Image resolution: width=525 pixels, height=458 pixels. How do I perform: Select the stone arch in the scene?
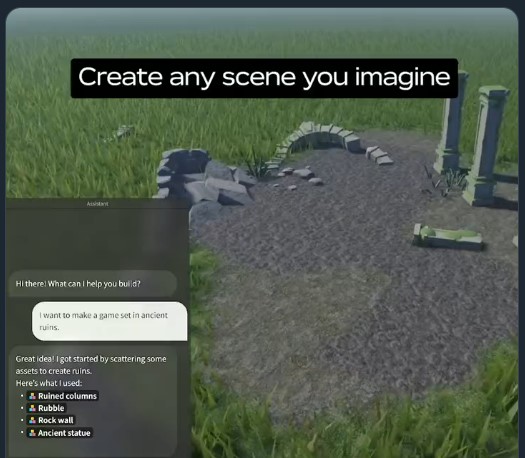point(318,141)
